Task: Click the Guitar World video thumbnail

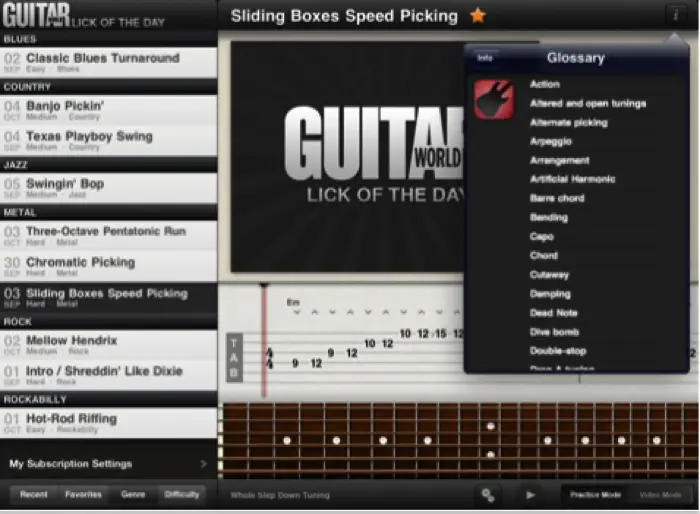Action: (347, 156)
